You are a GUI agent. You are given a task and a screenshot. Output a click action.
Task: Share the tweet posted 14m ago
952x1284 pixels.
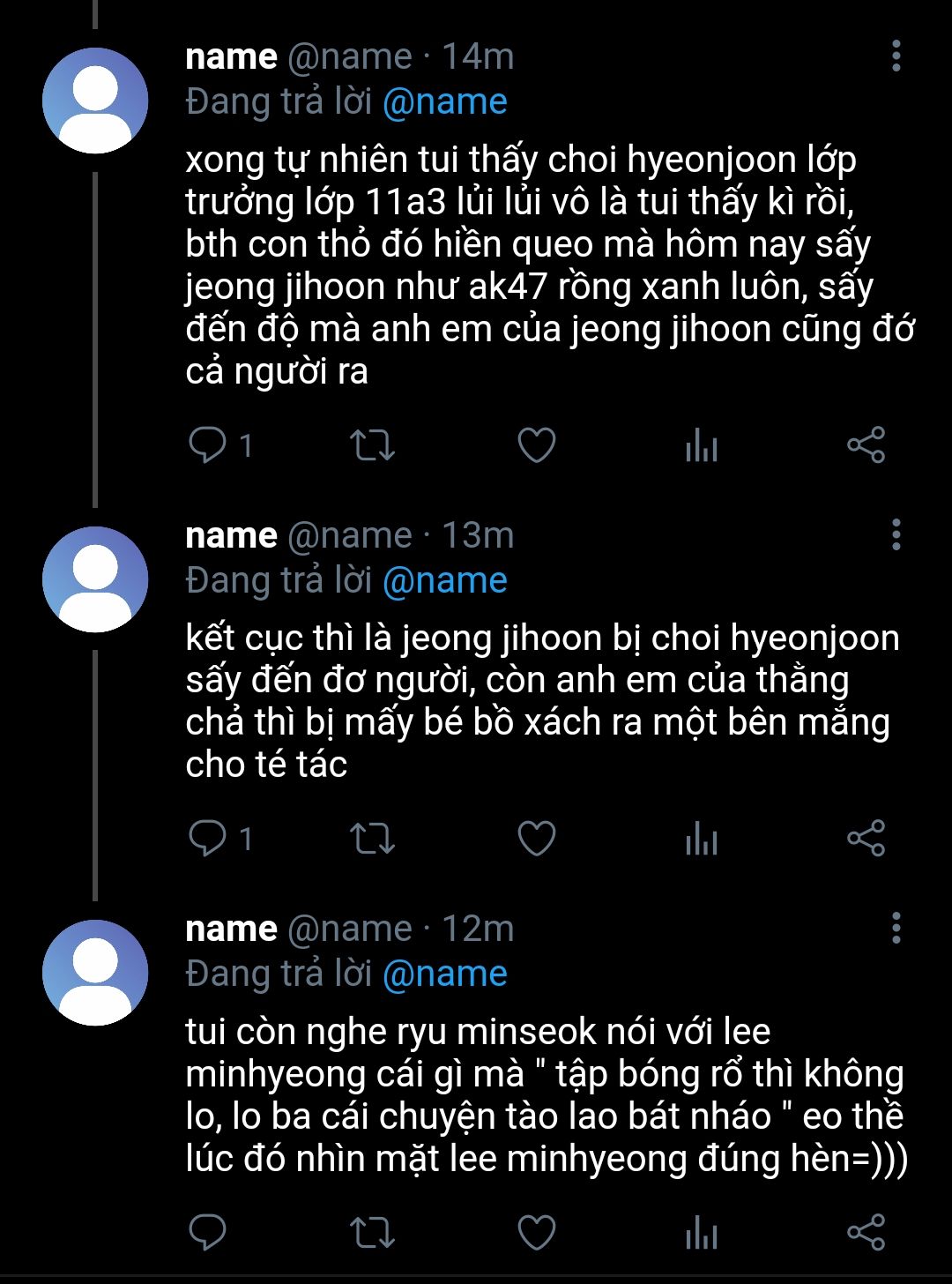click(x=866, y=445)
